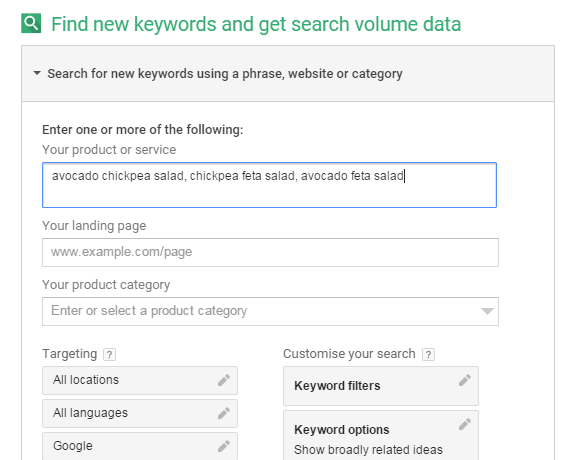Viewport: 570px width, 460px height.
Task: Open Keyword filters pencil edit icon
Action: [x=465, y=380]
